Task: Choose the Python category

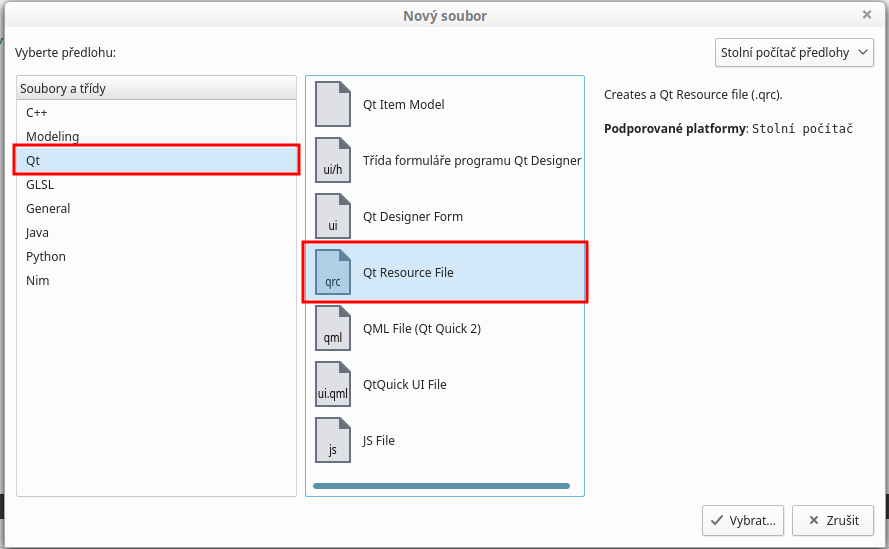Action: 156,256
